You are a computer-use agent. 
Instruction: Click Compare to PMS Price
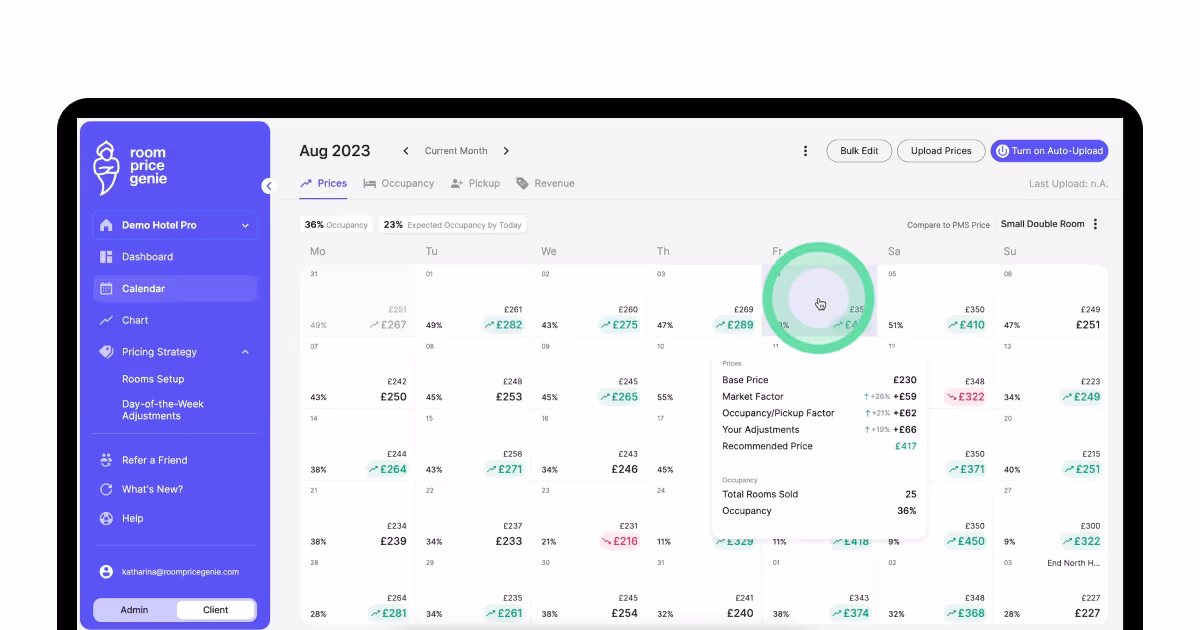[948, 225]
